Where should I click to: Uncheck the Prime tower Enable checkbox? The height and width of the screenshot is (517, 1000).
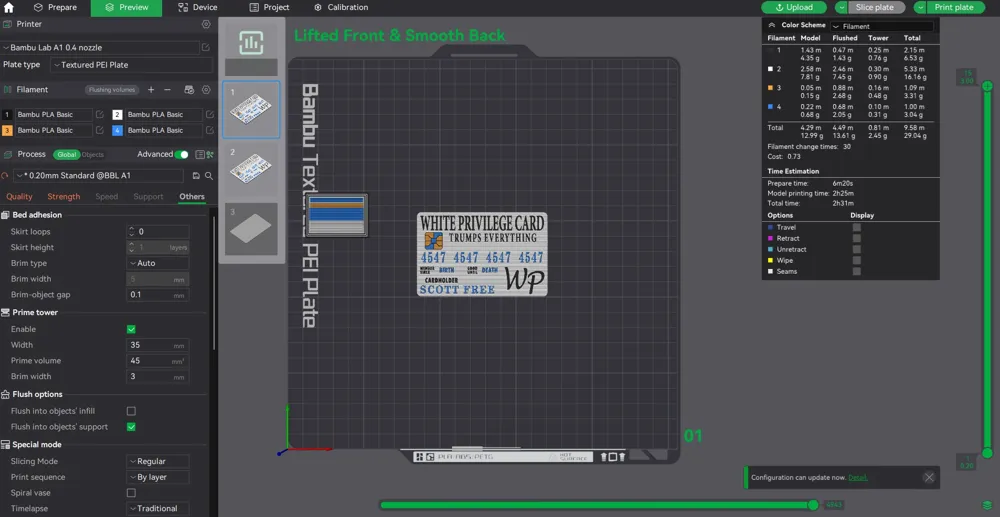point(131,329)
